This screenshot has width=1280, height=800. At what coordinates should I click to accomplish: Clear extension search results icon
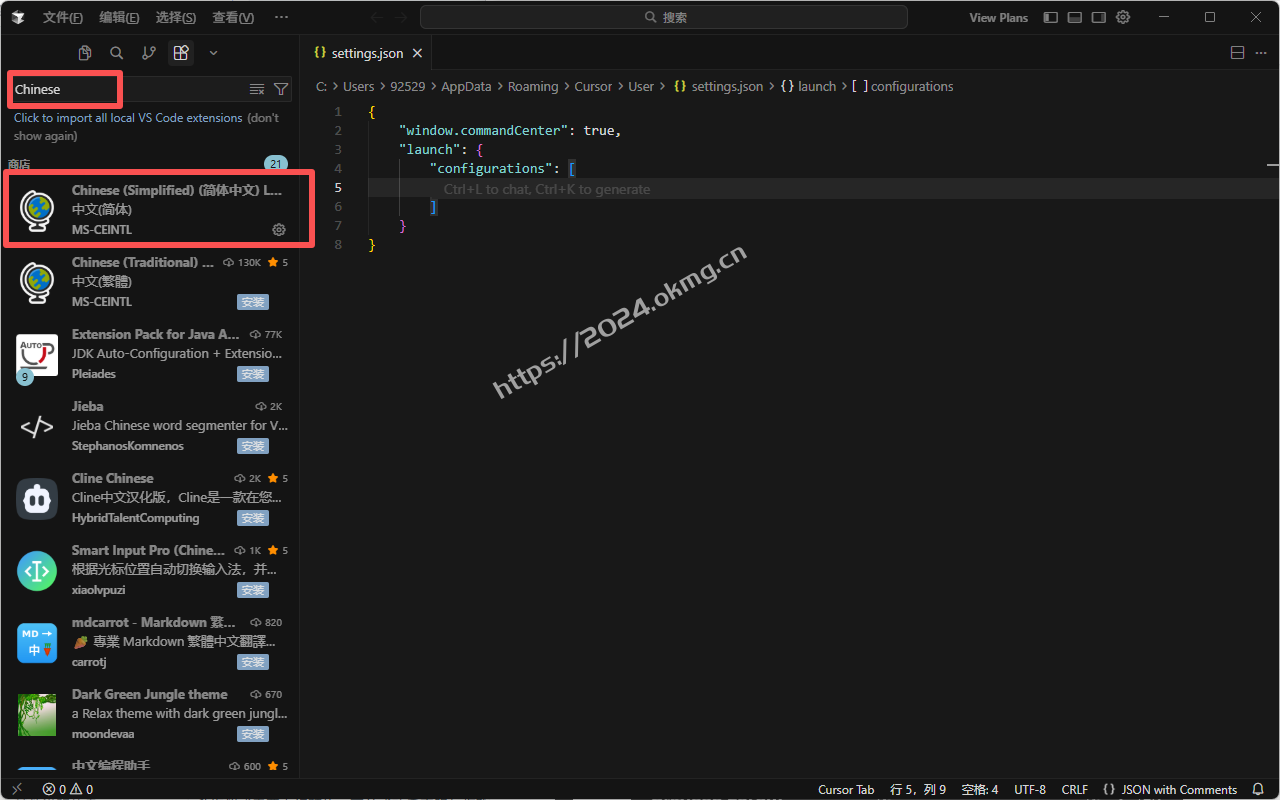257,89
